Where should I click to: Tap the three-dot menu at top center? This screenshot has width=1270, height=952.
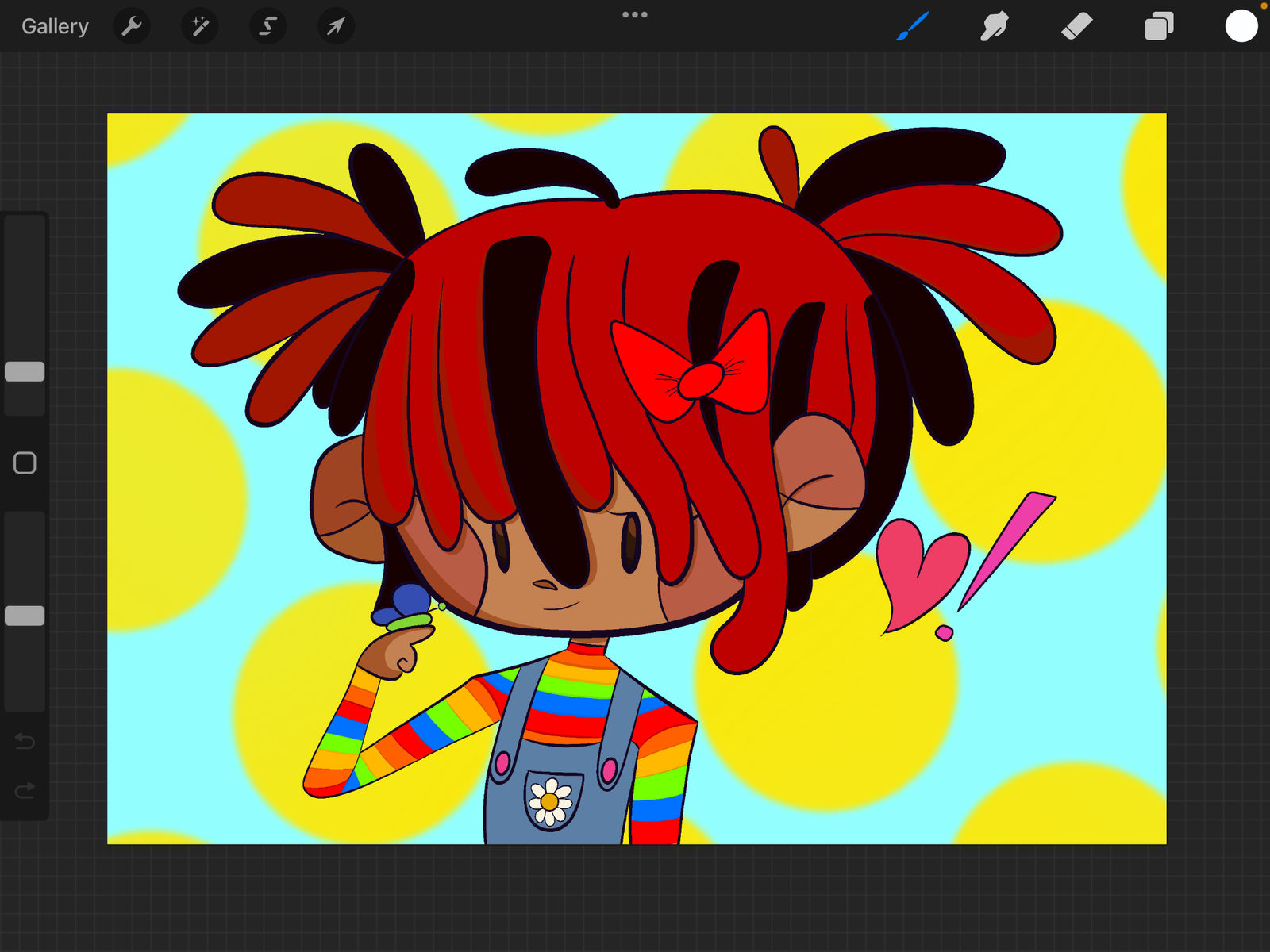635,15
